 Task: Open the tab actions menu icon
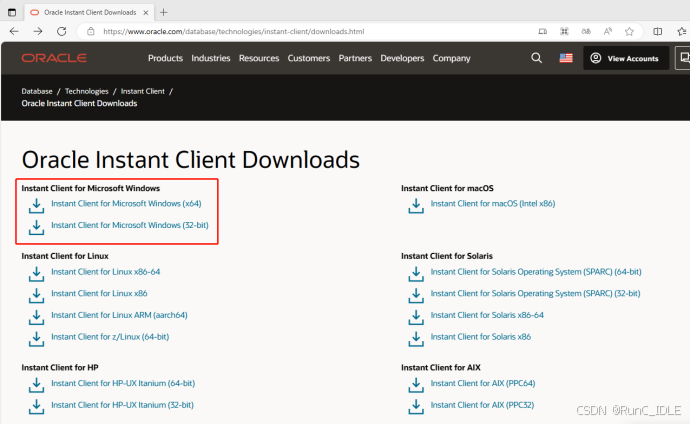point(12,12)
